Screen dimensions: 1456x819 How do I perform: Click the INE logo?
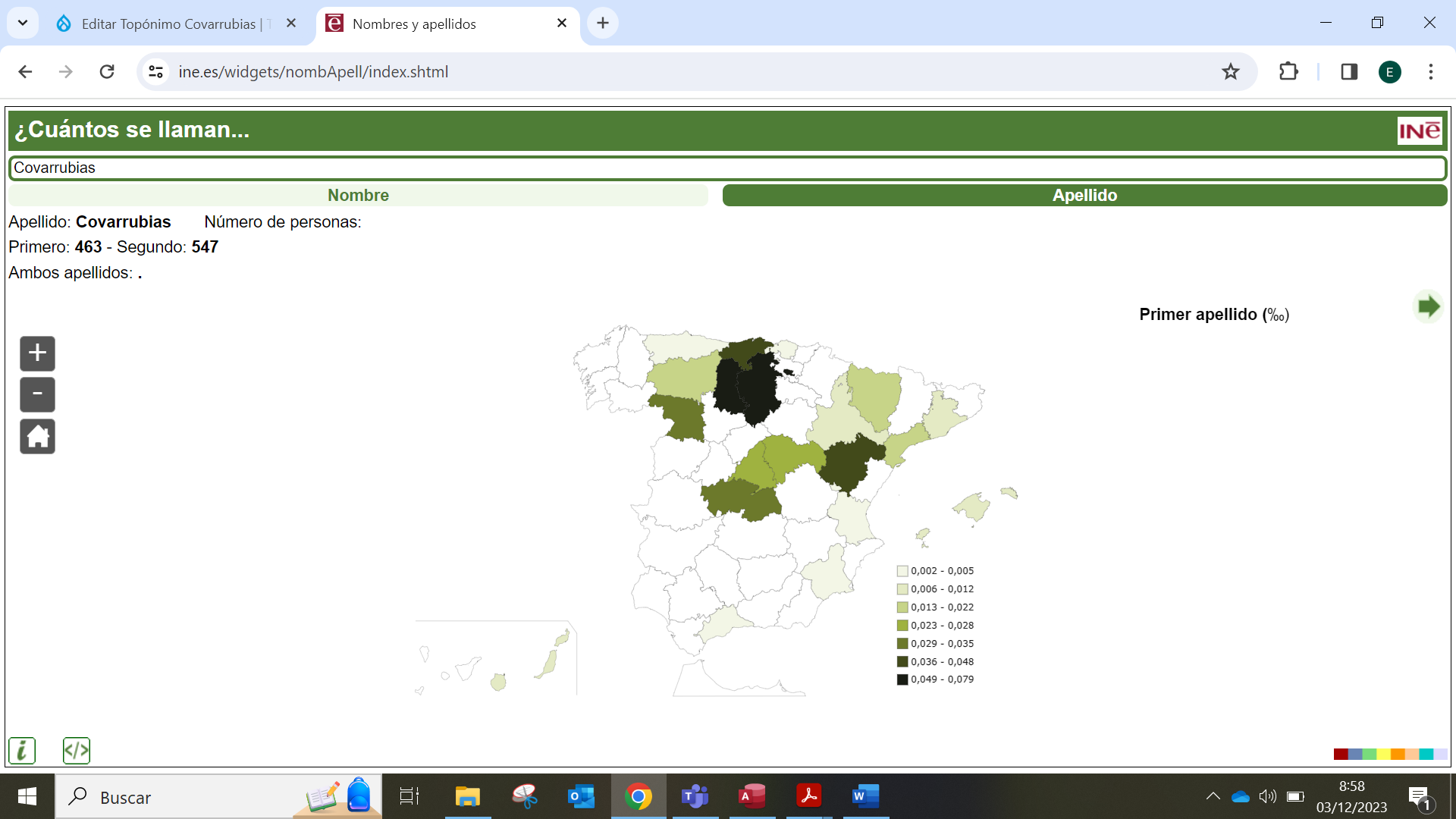click(x=1419, y=130)
